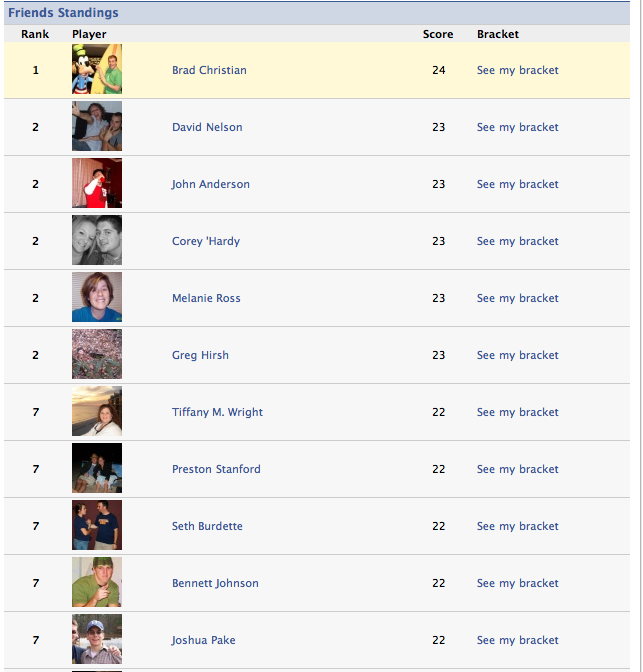Open Tiffany M. Wright's bracket link

coord(517,412)
